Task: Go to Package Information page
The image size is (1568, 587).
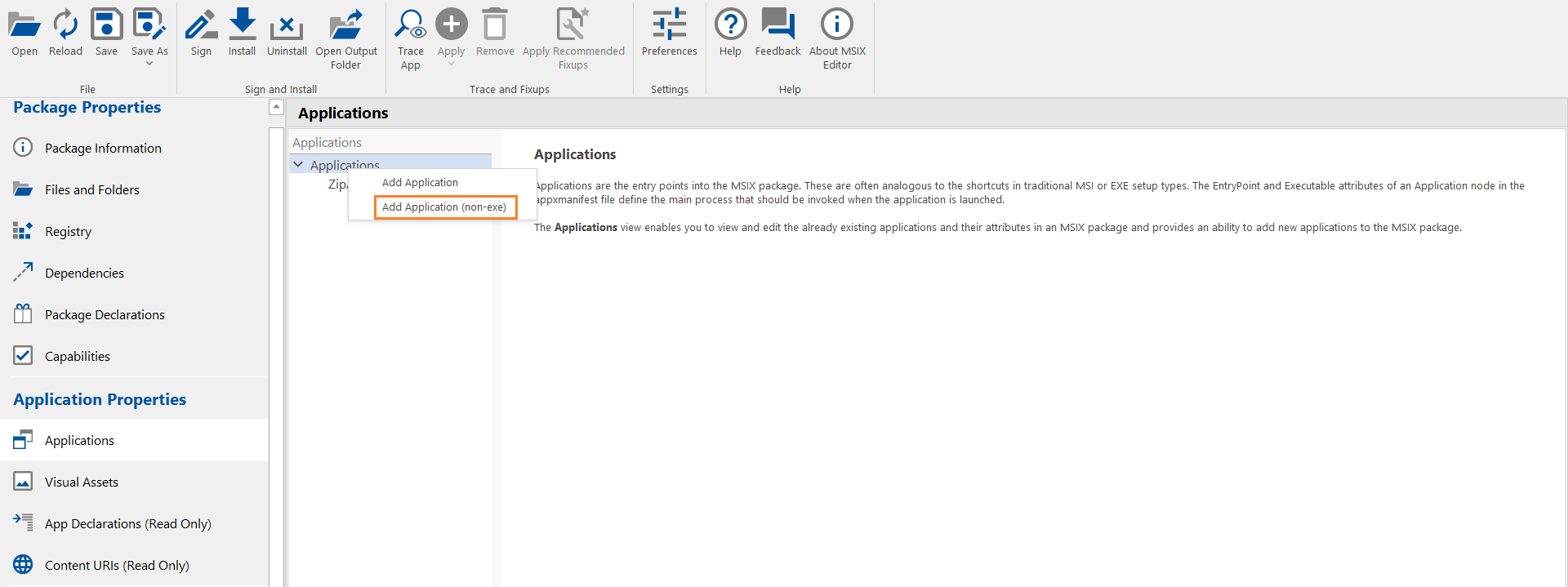Action: 103,149
